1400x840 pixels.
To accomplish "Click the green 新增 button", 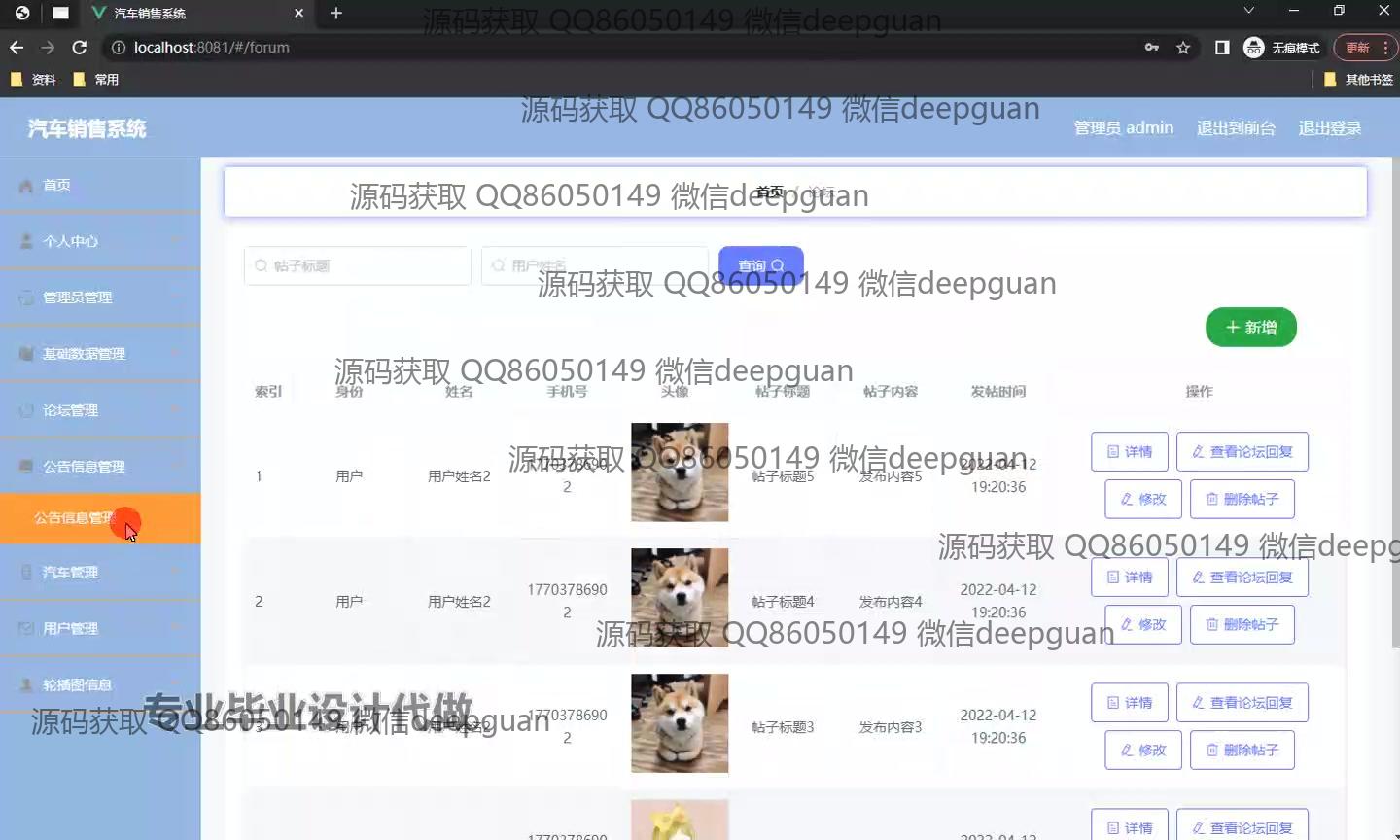I will [x=1251, y=328].
